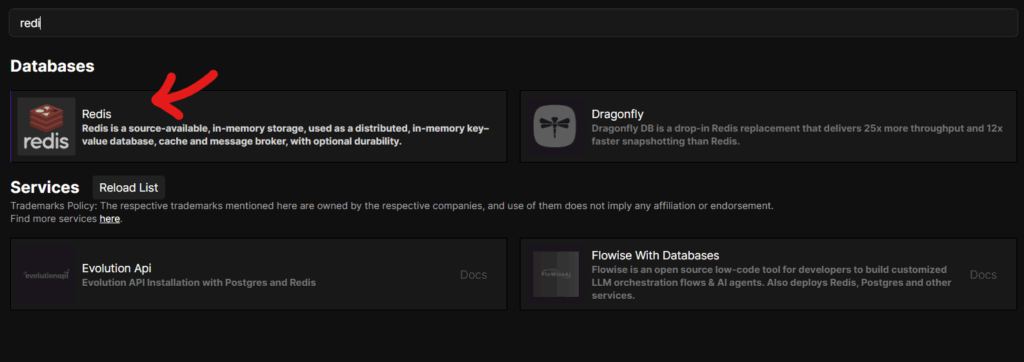Image resolution: width=1024 pixels, height=362 pixels.
Task: Click the Databases section heading
Action: pyautogui.click(x=52, y=66)
